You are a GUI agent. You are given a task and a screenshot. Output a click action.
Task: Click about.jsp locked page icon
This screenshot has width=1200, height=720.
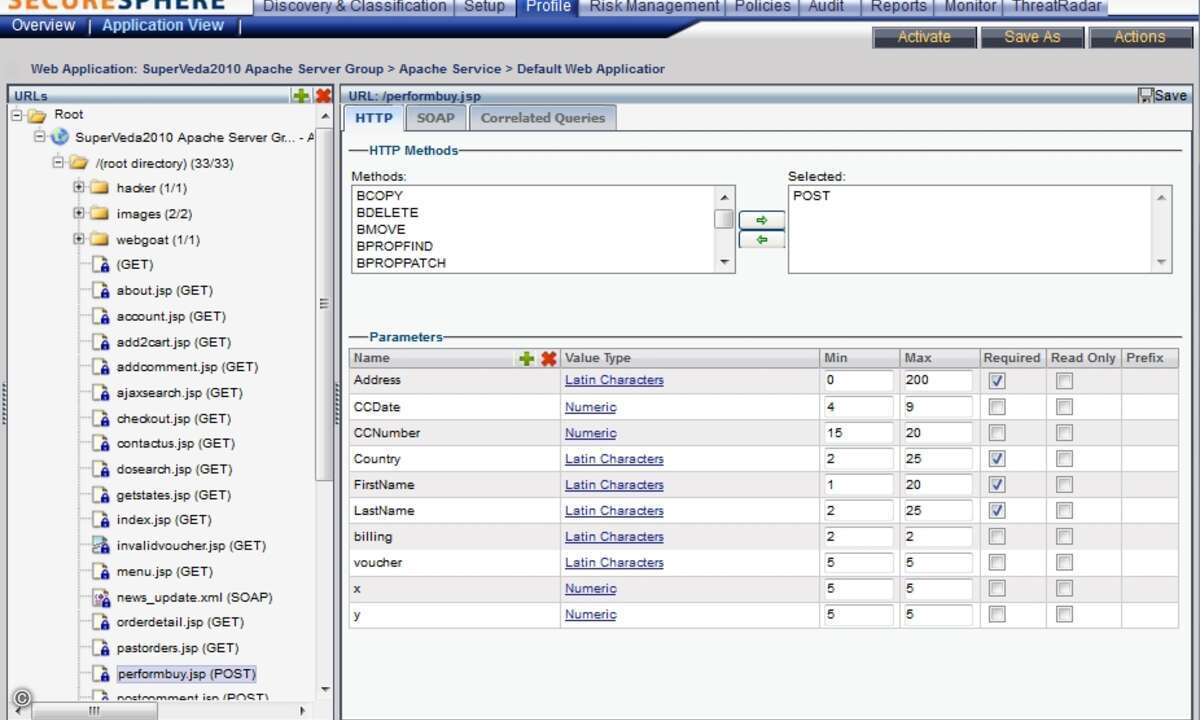coord(101,291)
